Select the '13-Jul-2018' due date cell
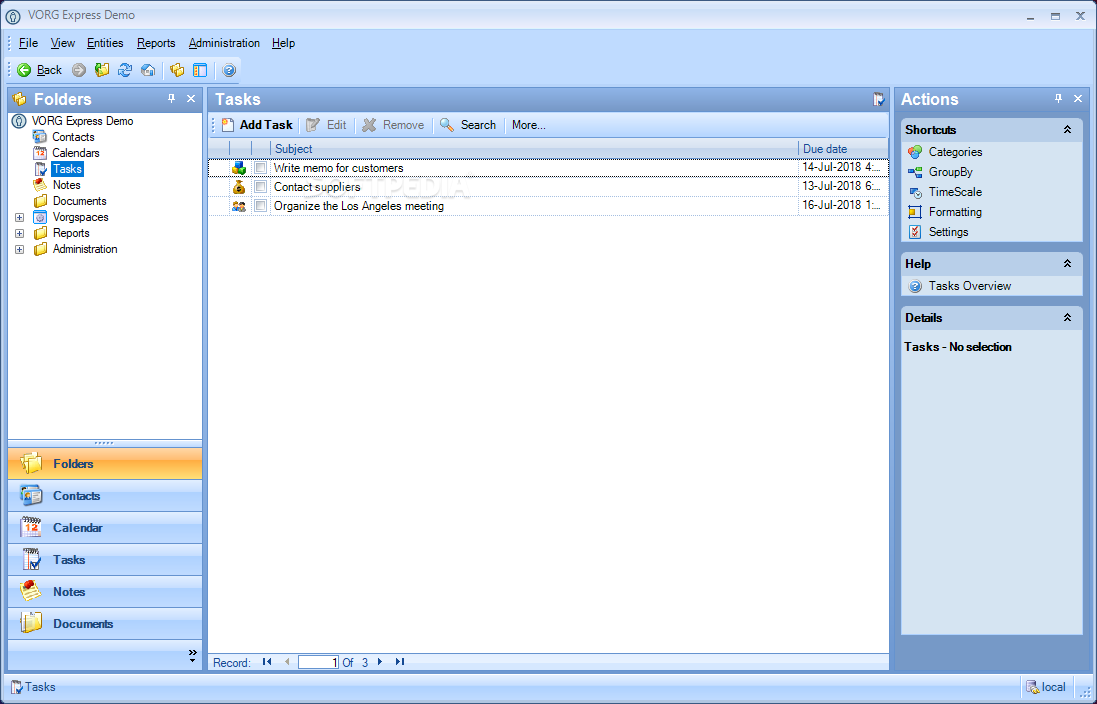Screen dimensions: 1097x704 843,186
